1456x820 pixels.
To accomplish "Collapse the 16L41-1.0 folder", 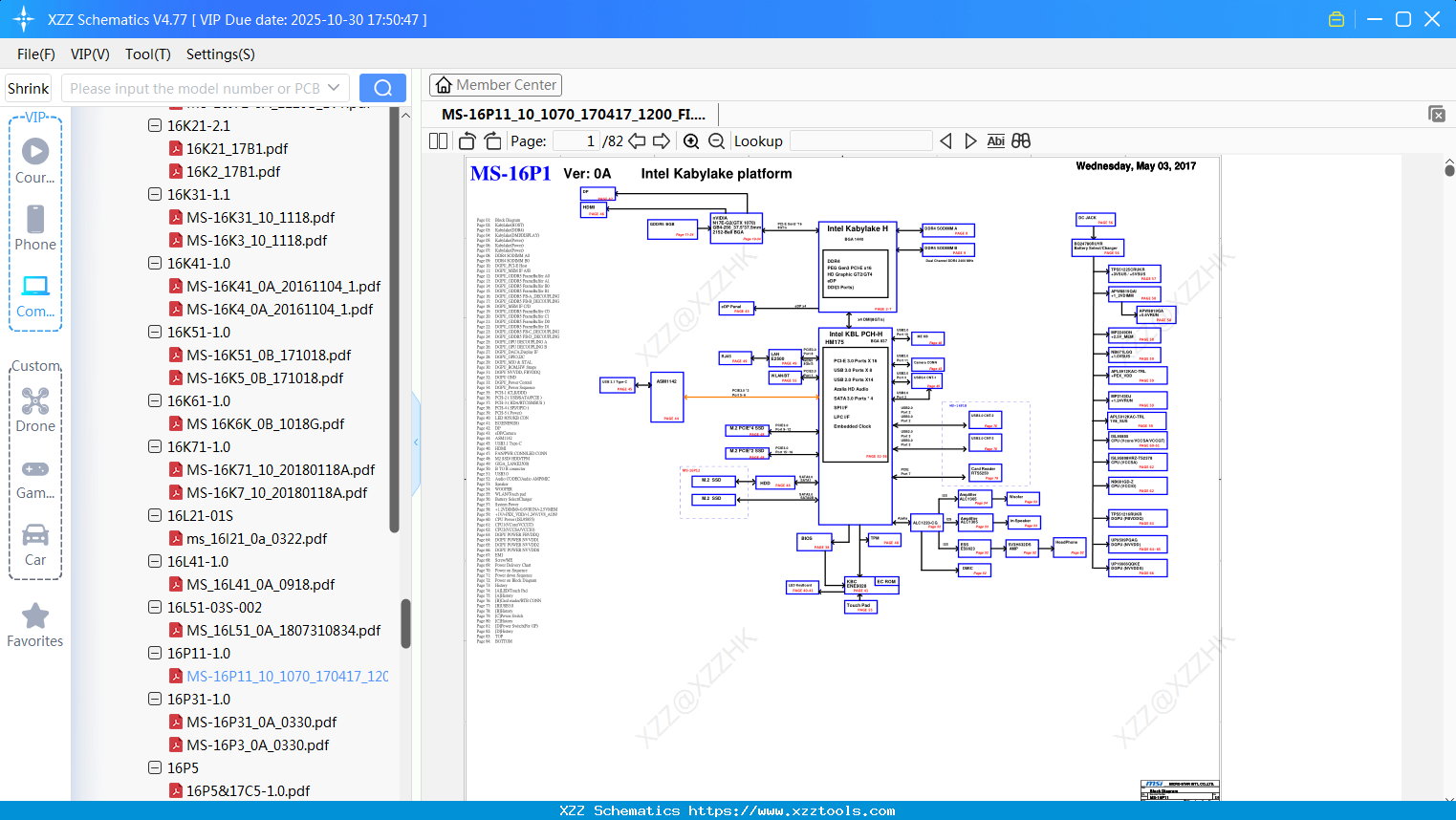I will coord(155,561).
